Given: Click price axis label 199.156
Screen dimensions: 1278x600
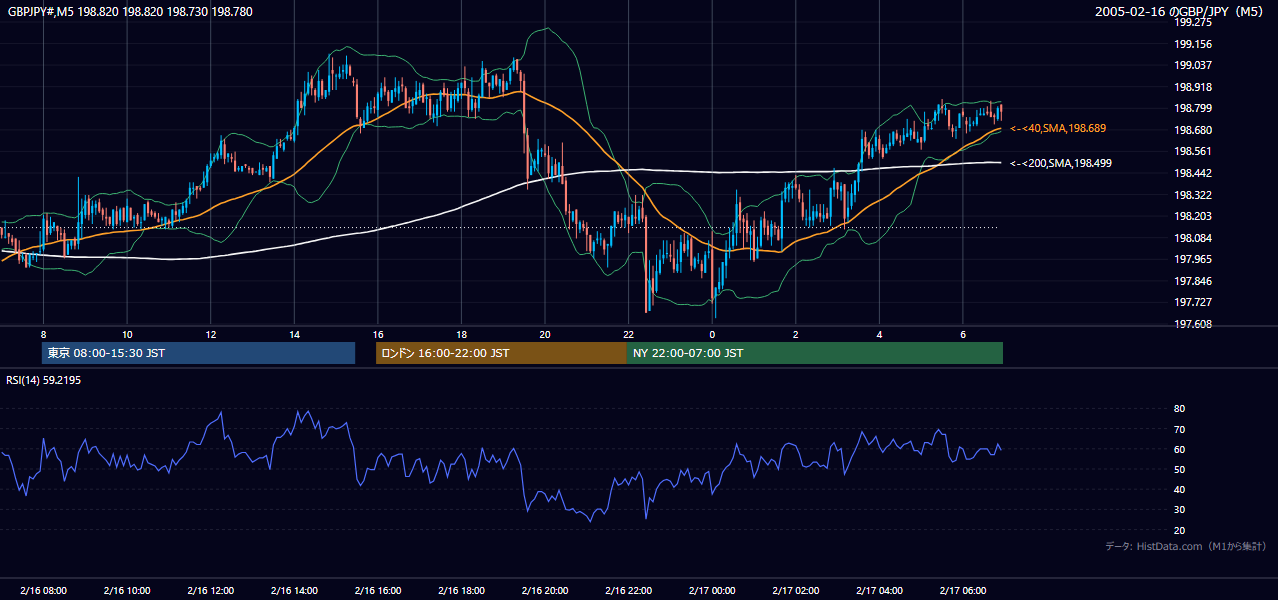Looking at the screenshot, I should (x=1193, y=44).
